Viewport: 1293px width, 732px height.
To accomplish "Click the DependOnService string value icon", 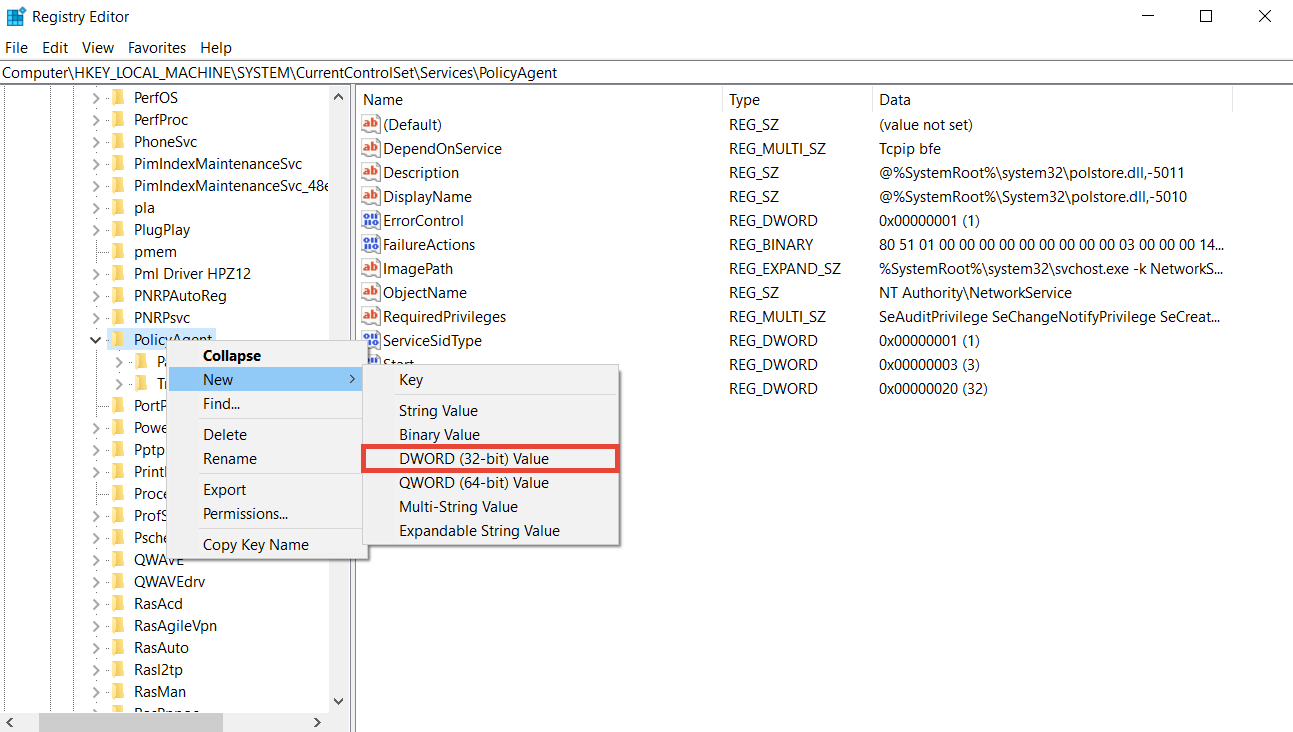I will 371,149.
